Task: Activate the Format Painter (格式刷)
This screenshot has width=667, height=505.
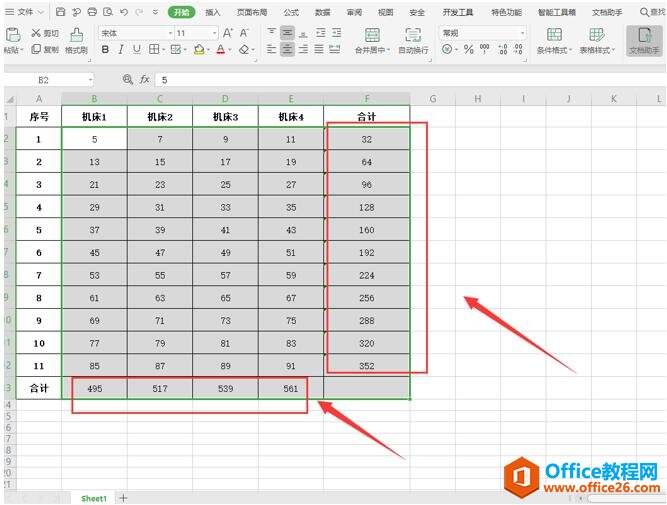Action: coord(76,41)
